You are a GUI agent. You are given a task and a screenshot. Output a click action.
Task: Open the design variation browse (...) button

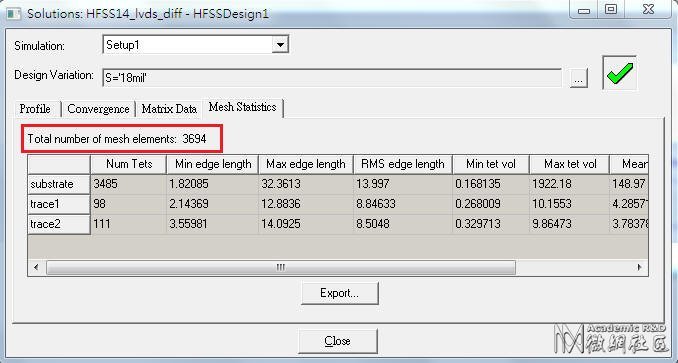coord(579,79)
